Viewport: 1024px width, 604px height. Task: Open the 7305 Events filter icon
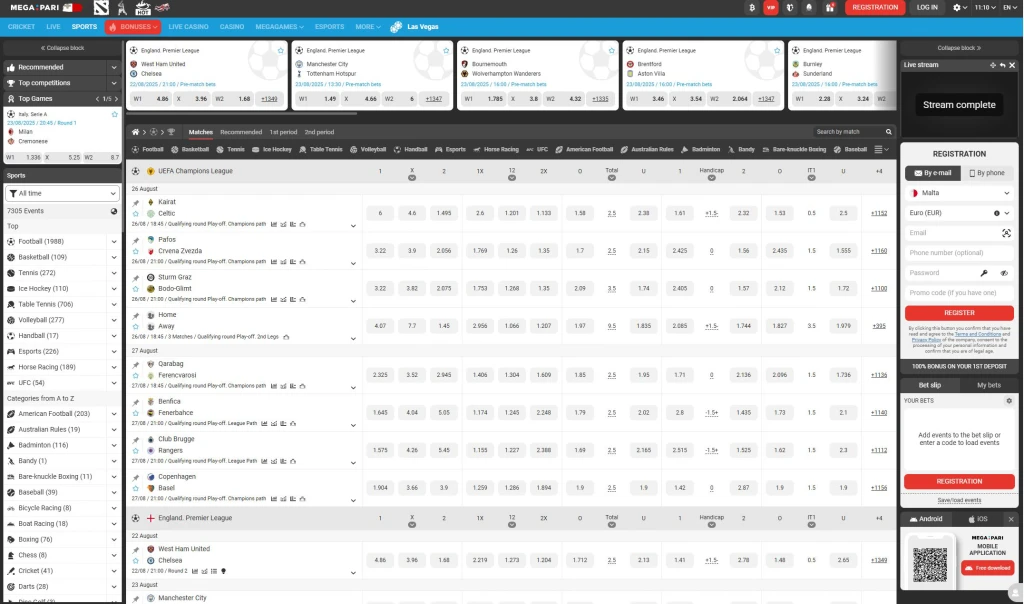coord(114,211)
